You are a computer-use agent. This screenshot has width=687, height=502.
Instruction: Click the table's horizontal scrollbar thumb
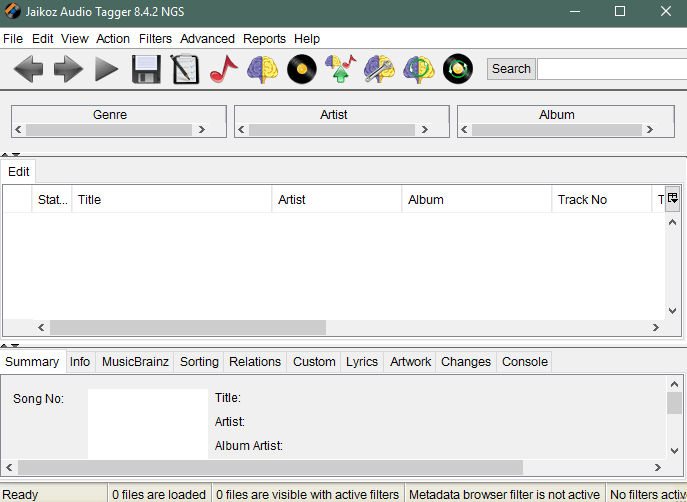pos(188,327)
